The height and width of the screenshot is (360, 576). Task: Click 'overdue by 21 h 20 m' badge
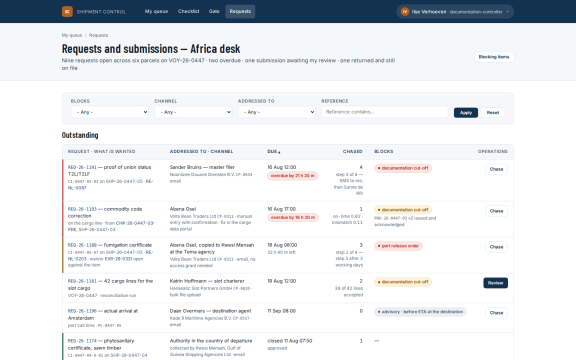[292, 176]
